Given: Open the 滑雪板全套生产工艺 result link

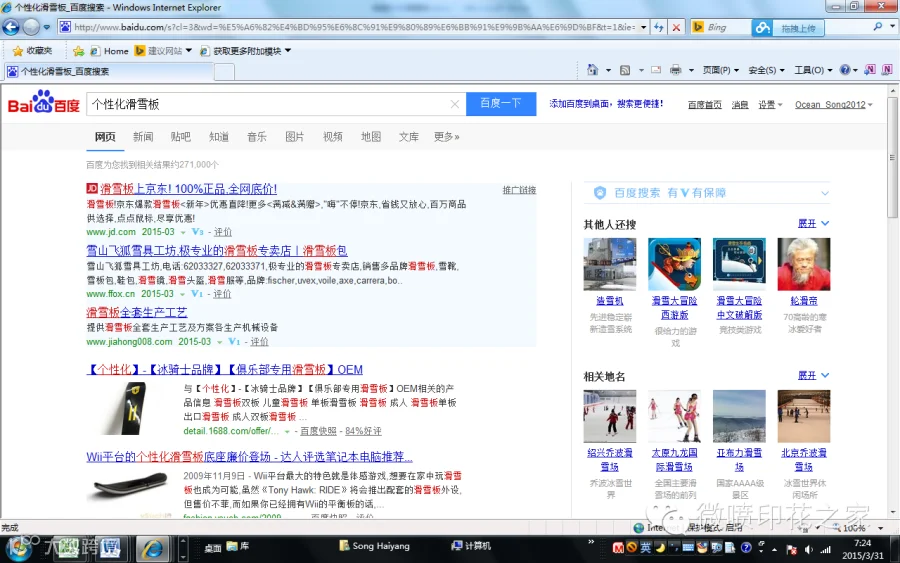Looking at the screenshot, I should [137, 312].
